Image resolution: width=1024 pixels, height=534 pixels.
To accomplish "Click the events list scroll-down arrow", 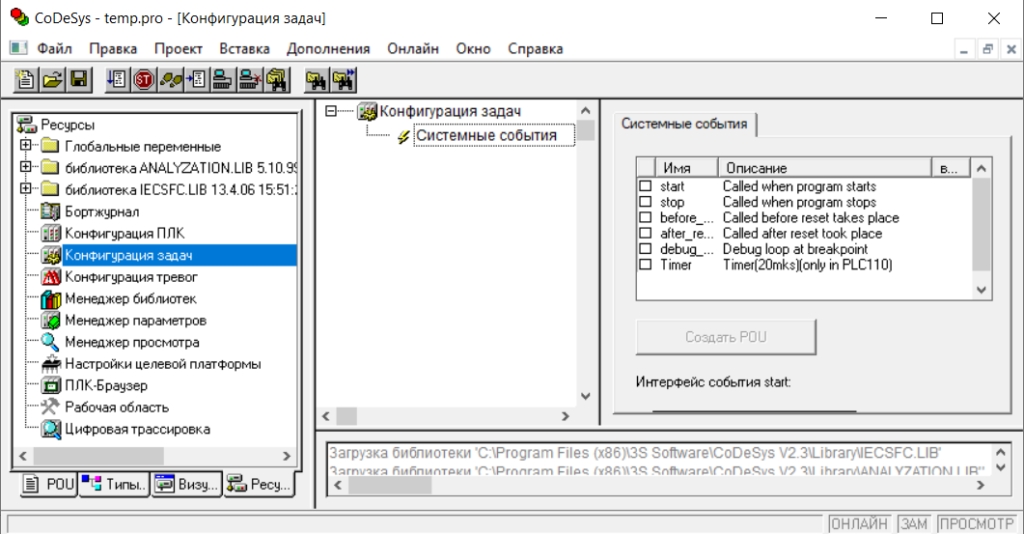I will pos(981,290).
